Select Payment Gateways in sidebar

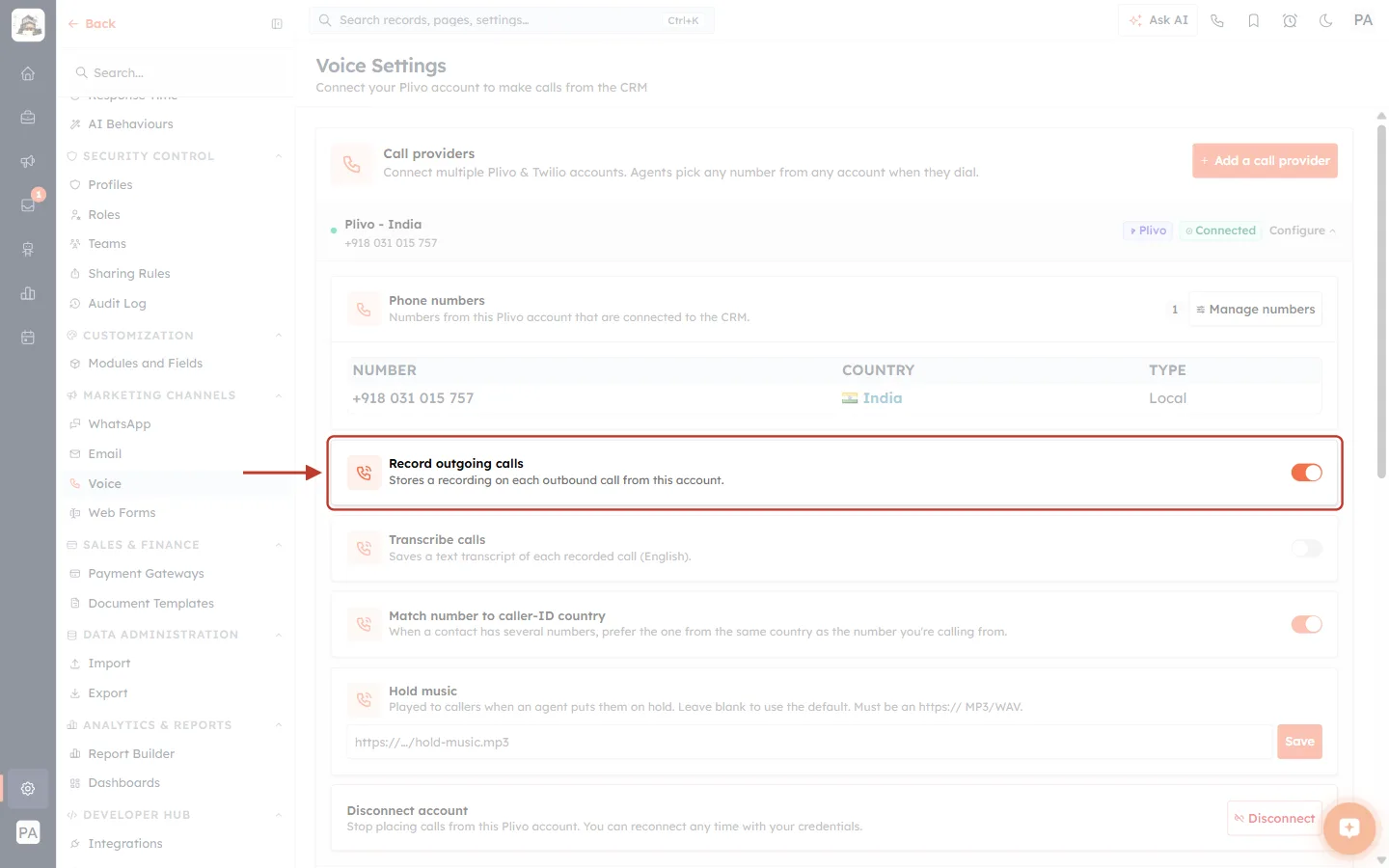146,574
